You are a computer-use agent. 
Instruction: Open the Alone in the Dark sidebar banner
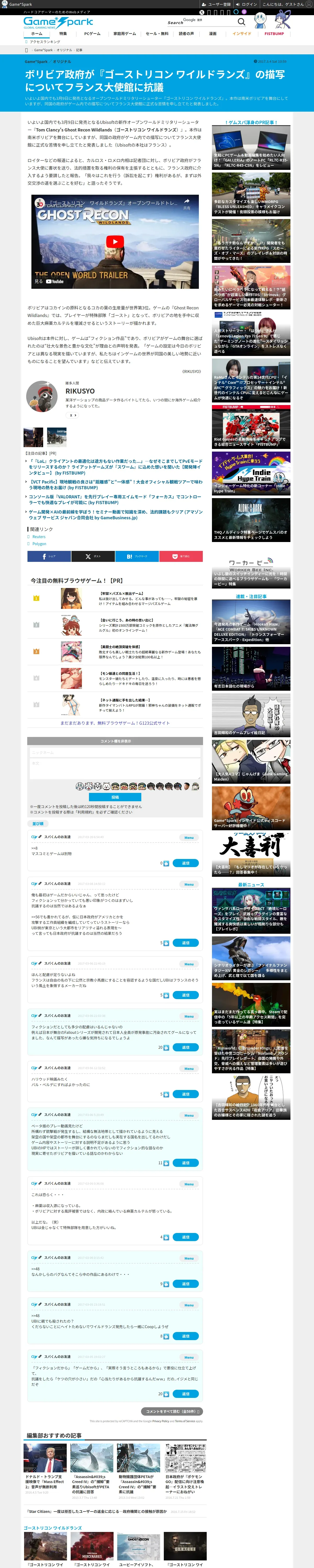click(251, 520)
